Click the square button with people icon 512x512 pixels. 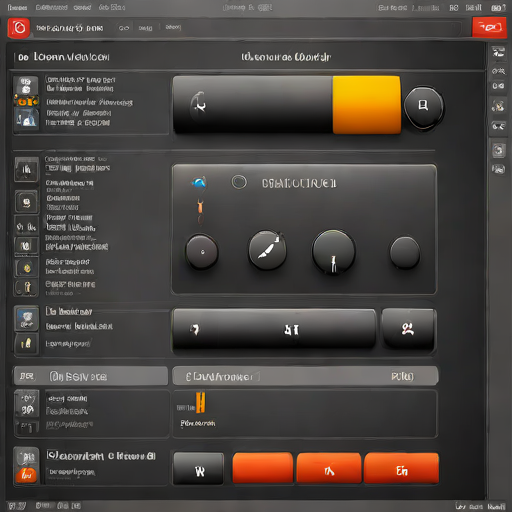[x=408, y=329]
